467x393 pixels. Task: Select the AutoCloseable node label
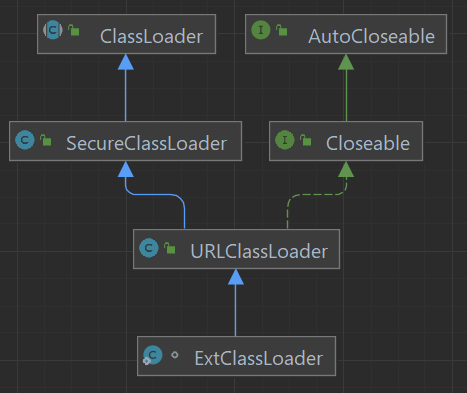(371, 36)
